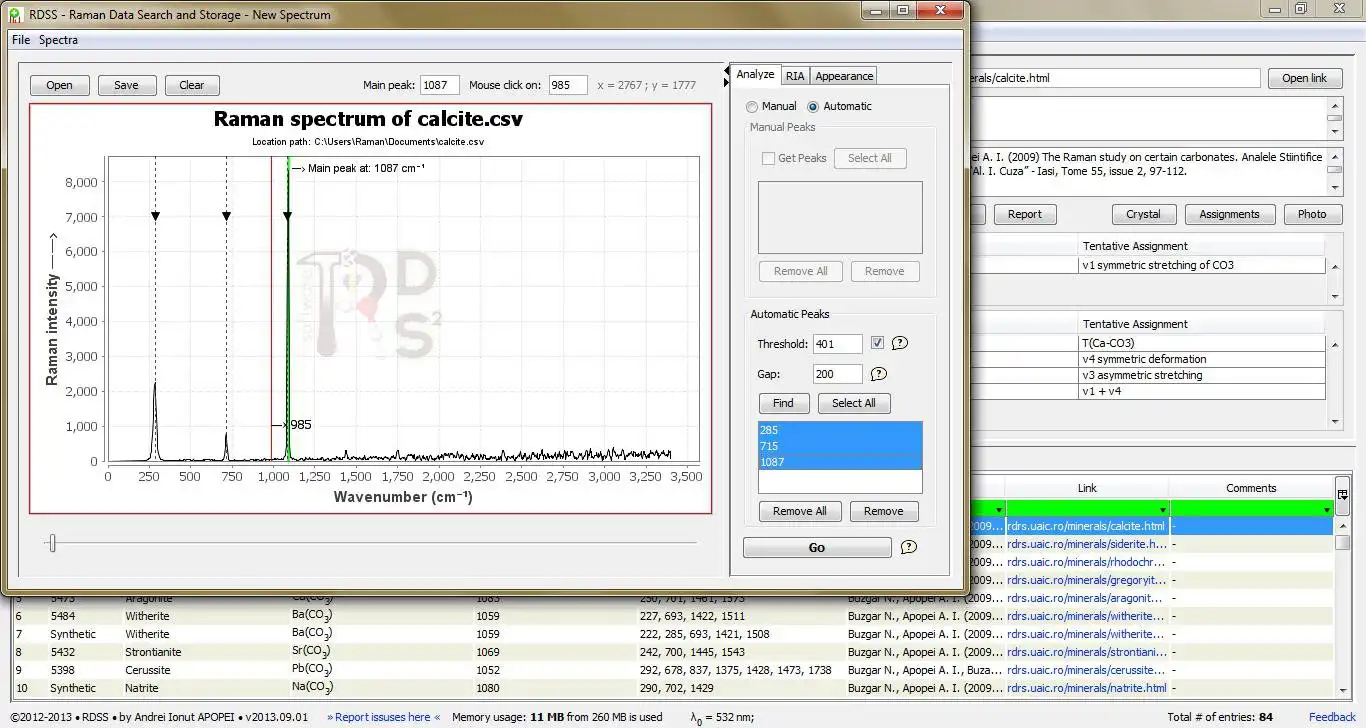Viewport: 1366px width, 728px height.
Task: Open the column chooser icon above table scrollbar
Action: point(1342,495)
